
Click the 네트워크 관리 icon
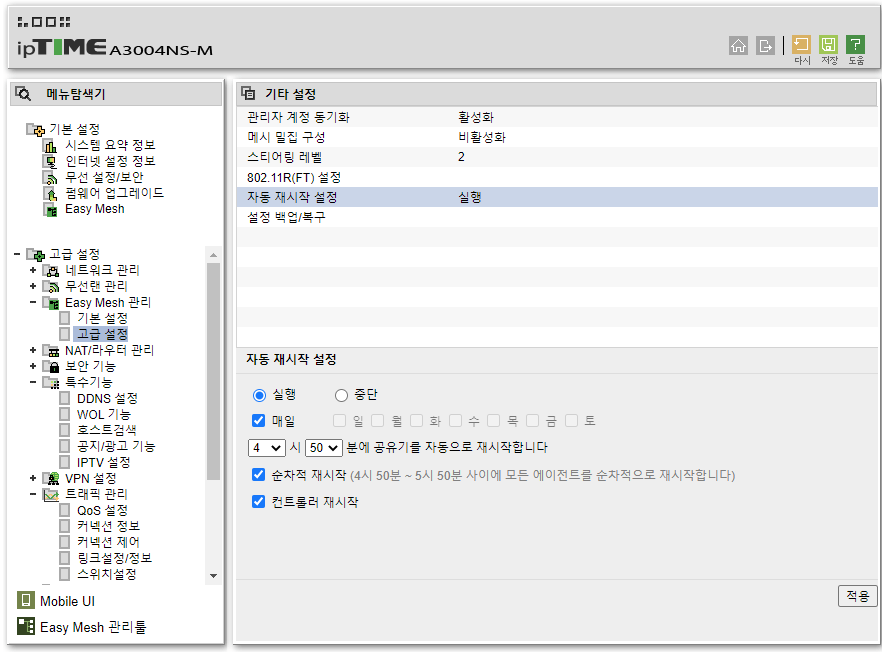click(x=51, y=271)
